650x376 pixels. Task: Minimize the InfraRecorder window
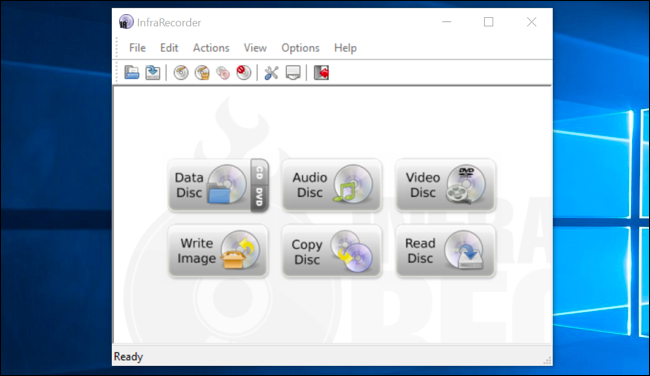(446, 22)
